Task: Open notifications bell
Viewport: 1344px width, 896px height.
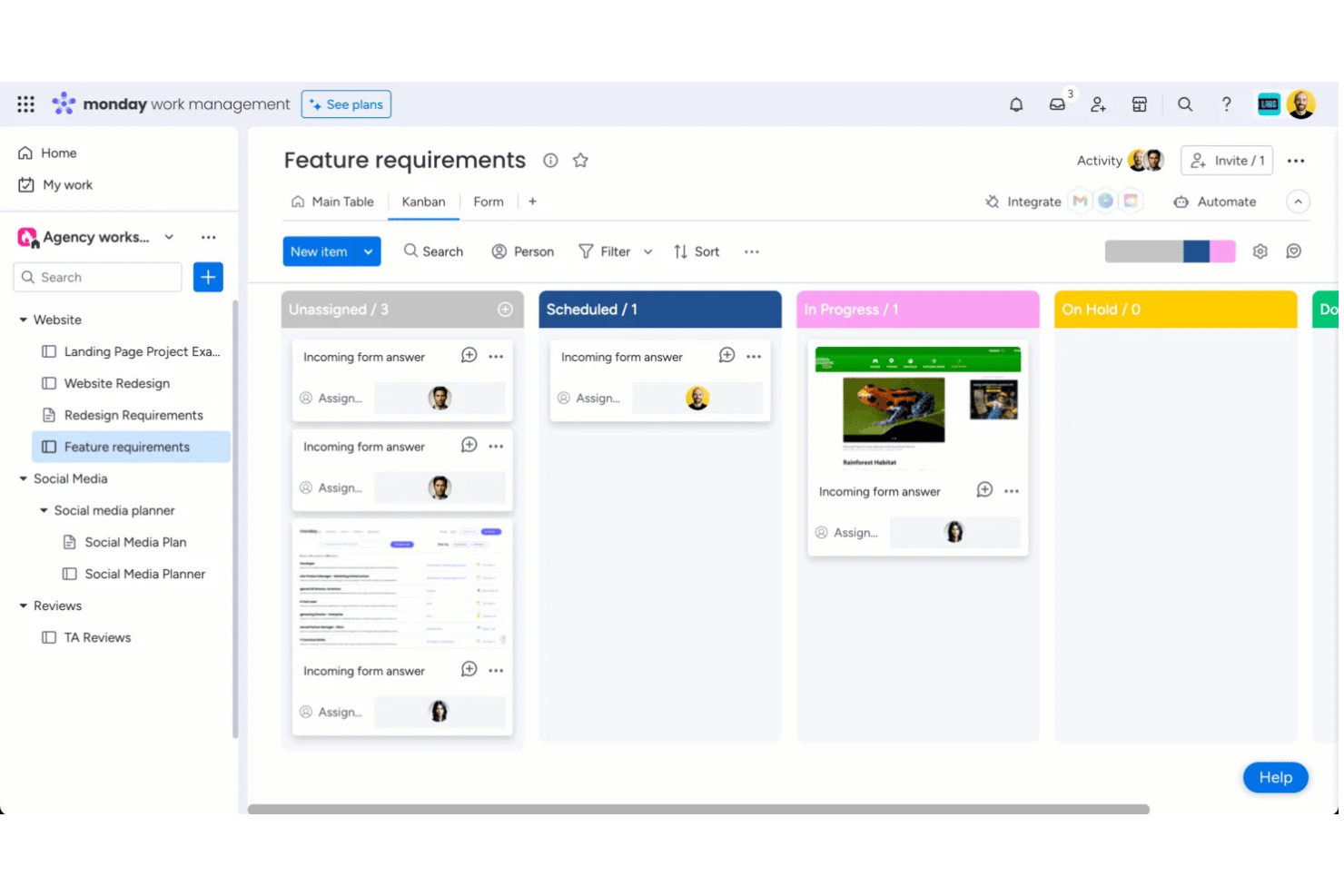Action: (1016, 104)
